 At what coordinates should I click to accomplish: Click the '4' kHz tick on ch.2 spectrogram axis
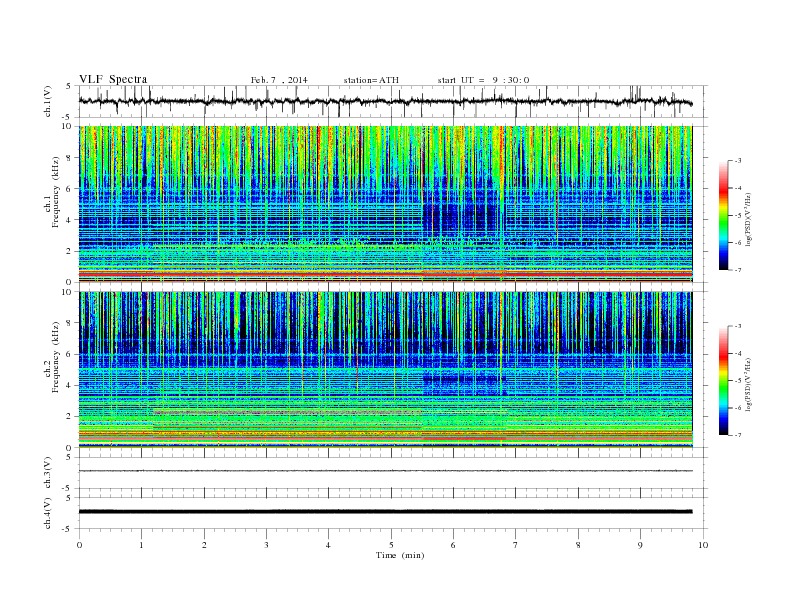pos(70,386)
